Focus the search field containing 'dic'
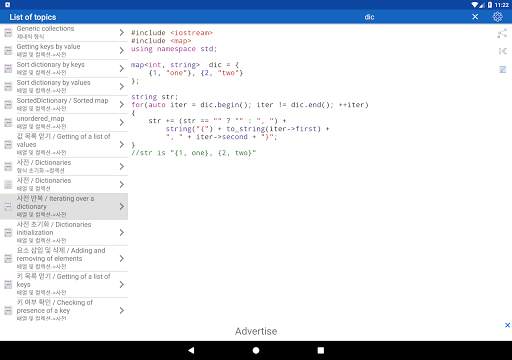 point(369,17)
